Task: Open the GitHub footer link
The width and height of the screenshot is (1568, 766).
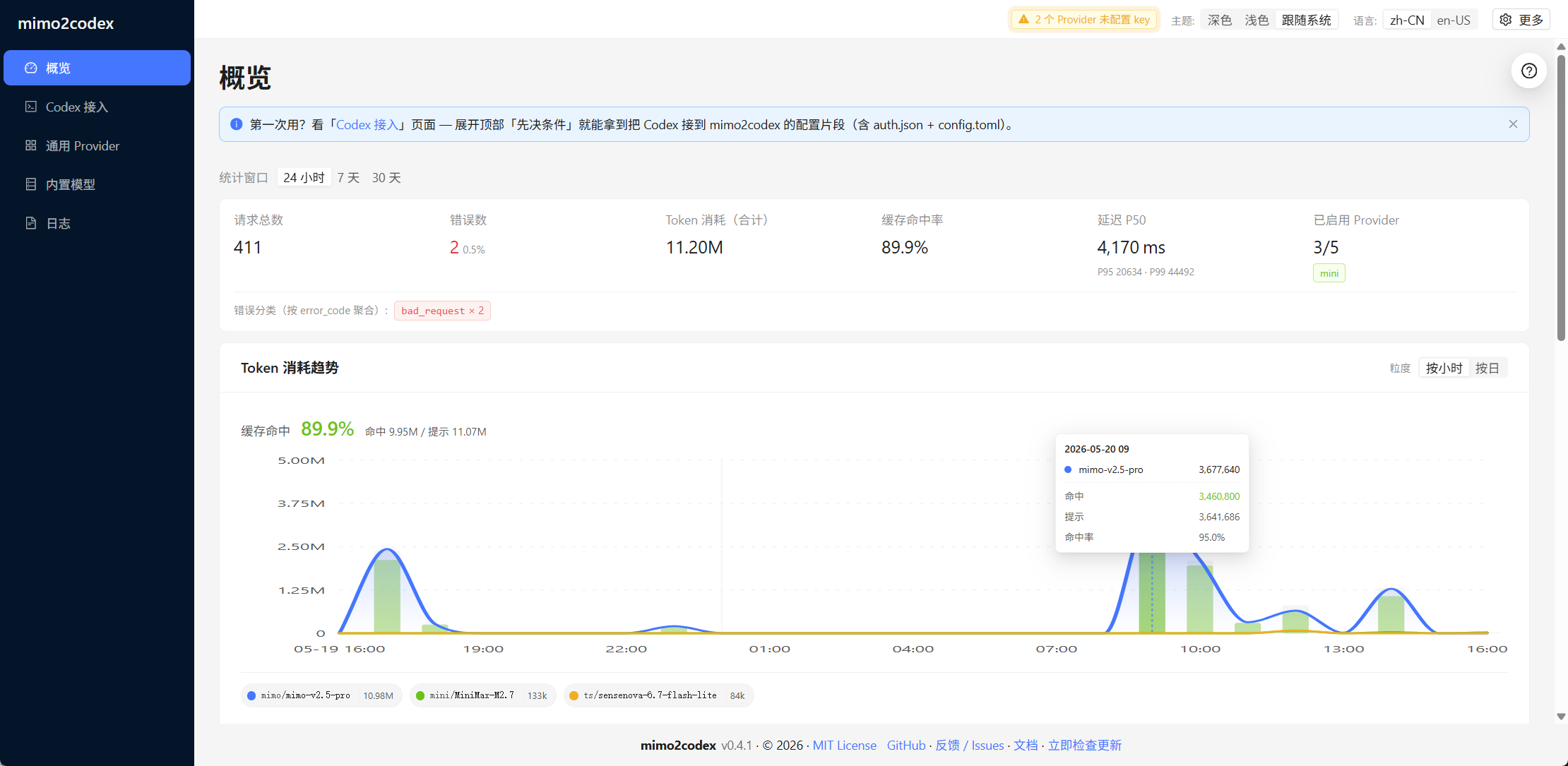Action: 906,745
